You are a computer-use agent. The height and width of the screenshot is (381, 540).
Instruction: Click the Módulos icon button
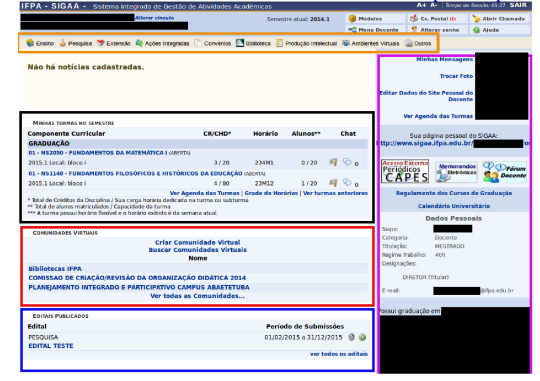352,19
